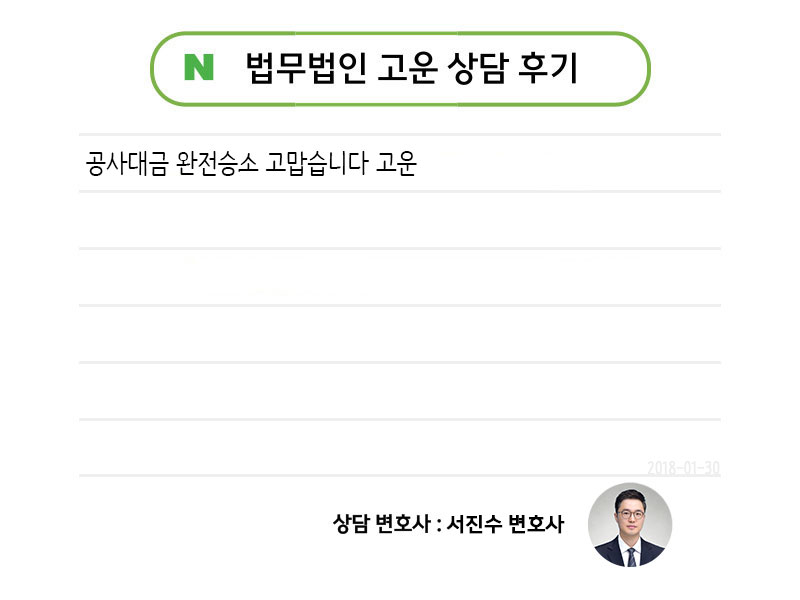
Task: Click the colon before "서진수 변호사"
Action: click(x=438, y=524)
